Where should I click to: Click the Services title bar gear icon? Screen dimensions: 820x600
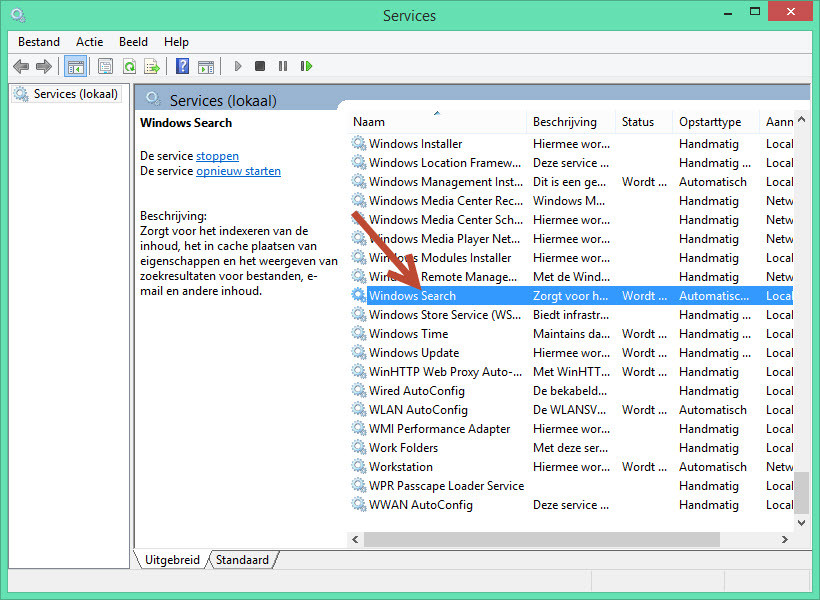pyautogui.click(x=18, y=15)
